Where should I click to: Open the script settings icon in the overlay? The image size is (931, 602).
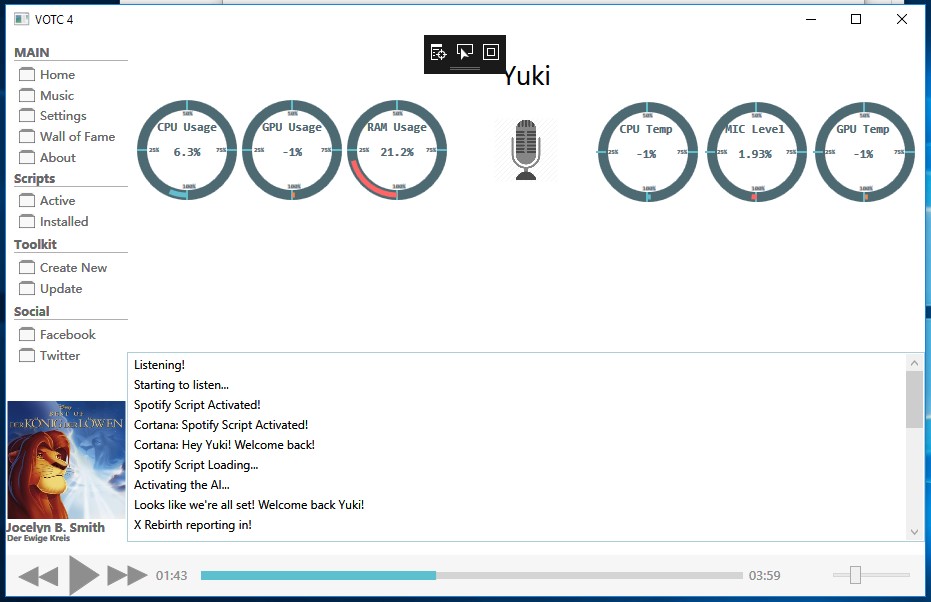438,53
